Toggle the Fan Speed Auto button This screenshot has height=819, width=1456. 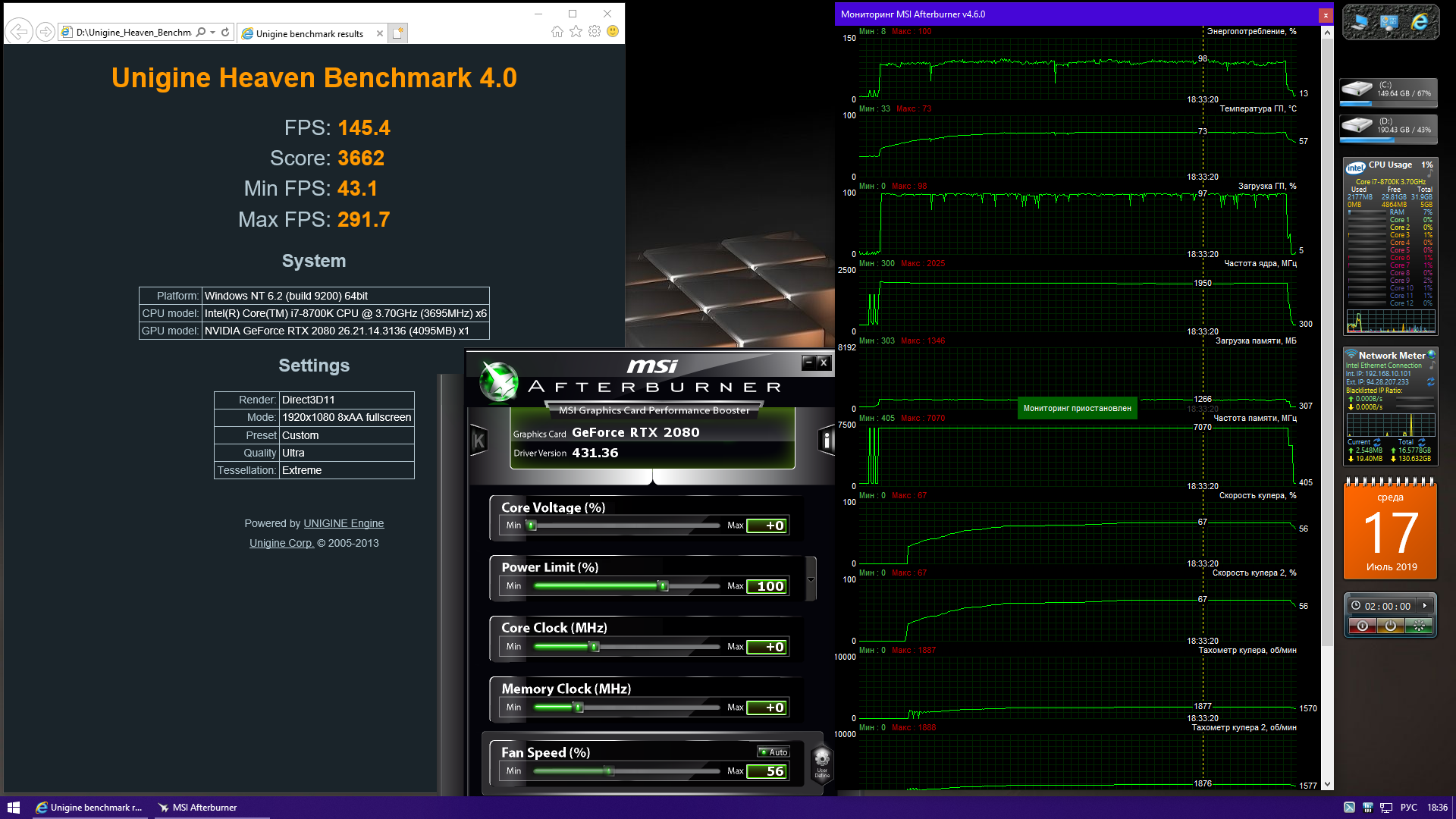[x=773, y=752]
